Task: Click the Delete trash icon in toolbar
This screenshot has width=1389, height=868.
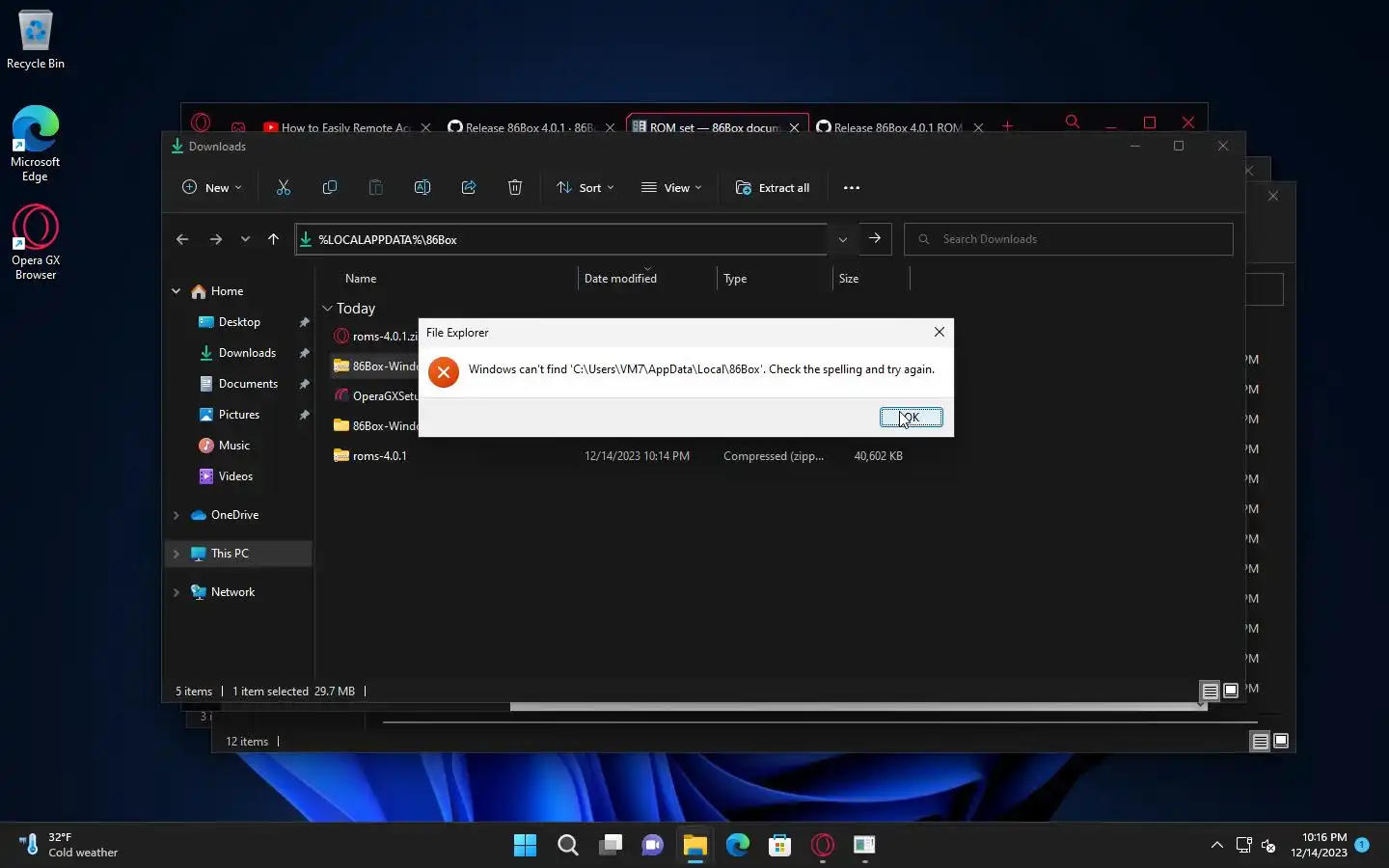Action: click(515, 187)
